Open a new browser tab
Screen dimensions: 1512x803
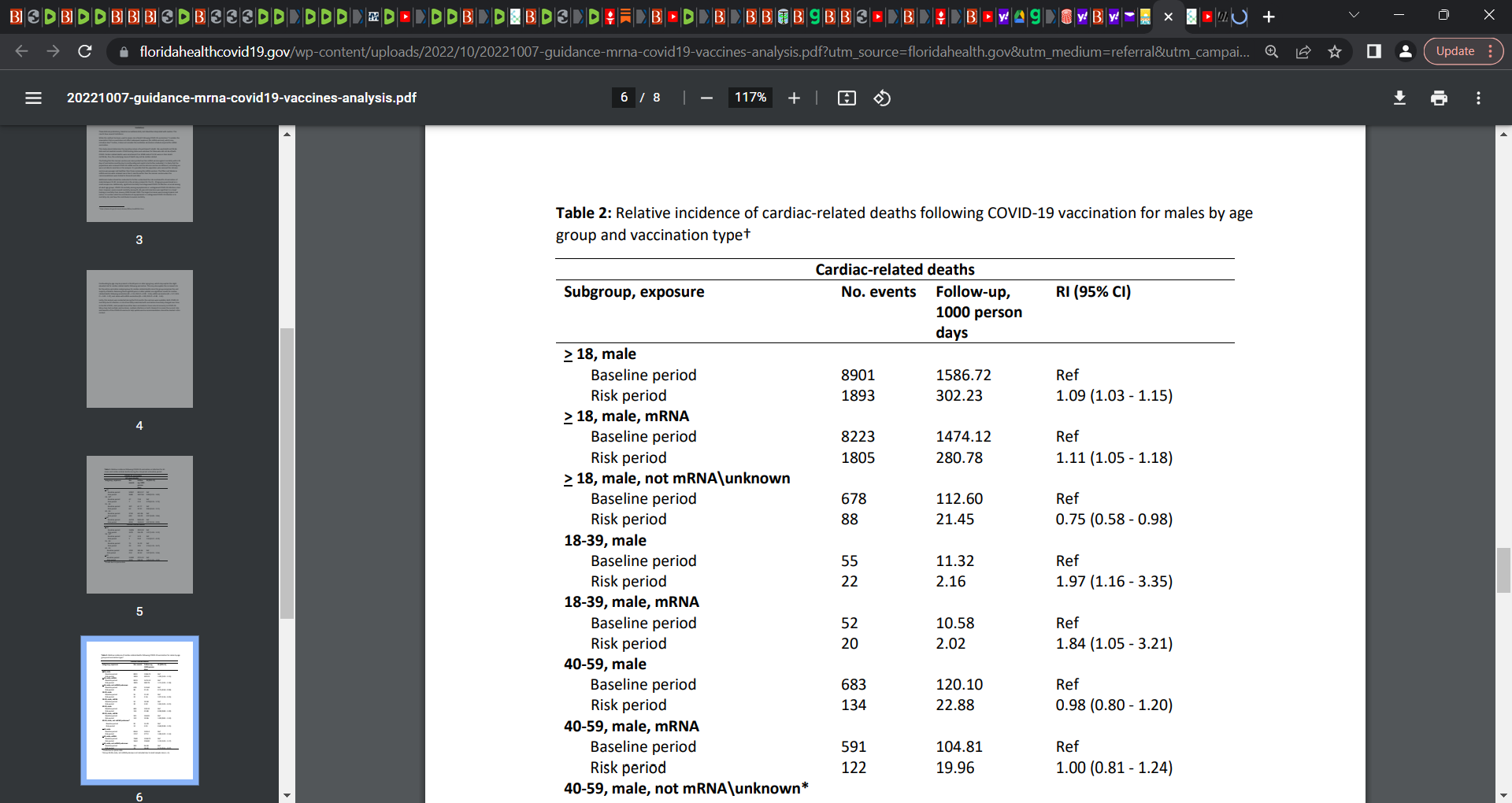click(x=1269, y=17)
